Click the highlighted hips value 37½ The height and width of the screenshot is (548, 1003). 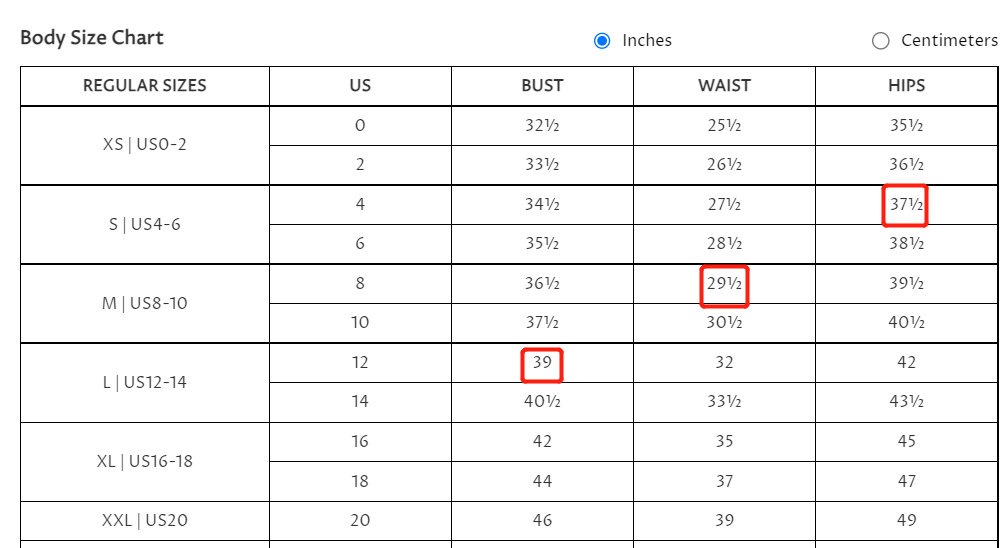(x=906, y=205)
